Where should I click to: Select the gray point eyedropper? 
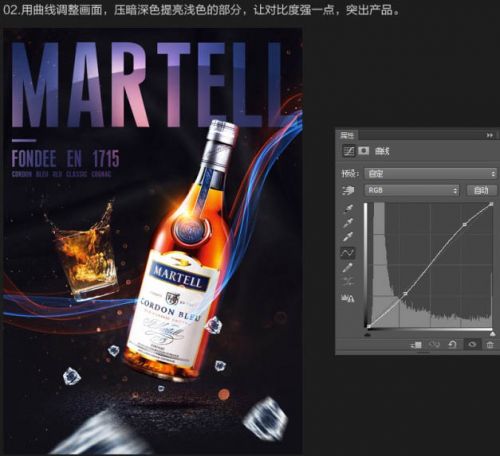[348, 222]
